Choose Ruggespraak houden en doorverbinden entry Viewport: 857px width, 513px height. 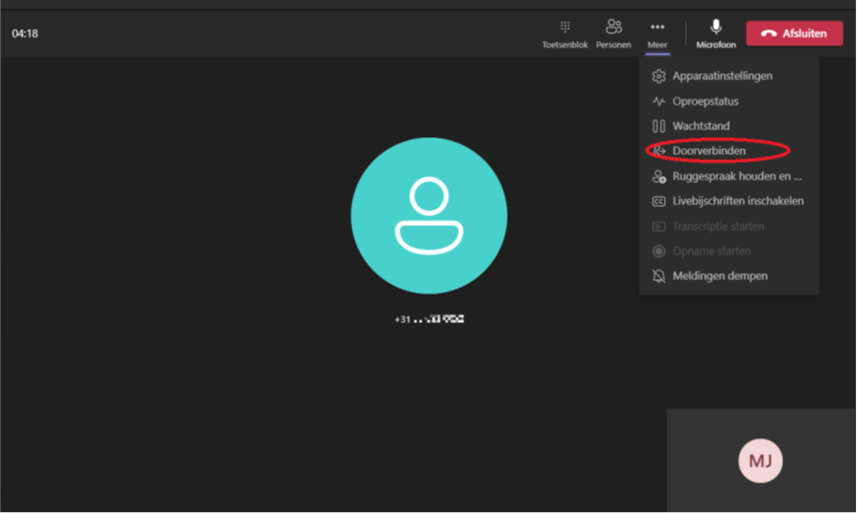(737, 176)
